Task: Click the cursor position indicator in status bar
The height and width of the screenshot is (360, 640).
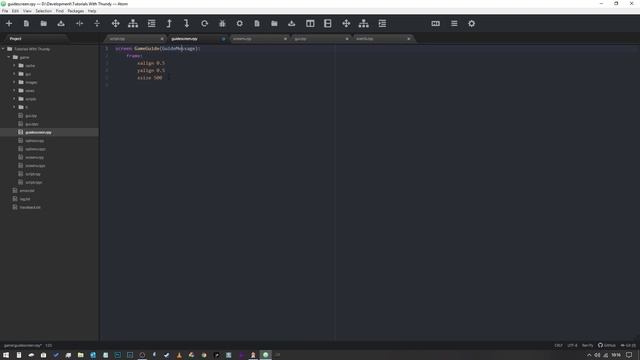Action: pyautogui.click(x=49, y=345)
